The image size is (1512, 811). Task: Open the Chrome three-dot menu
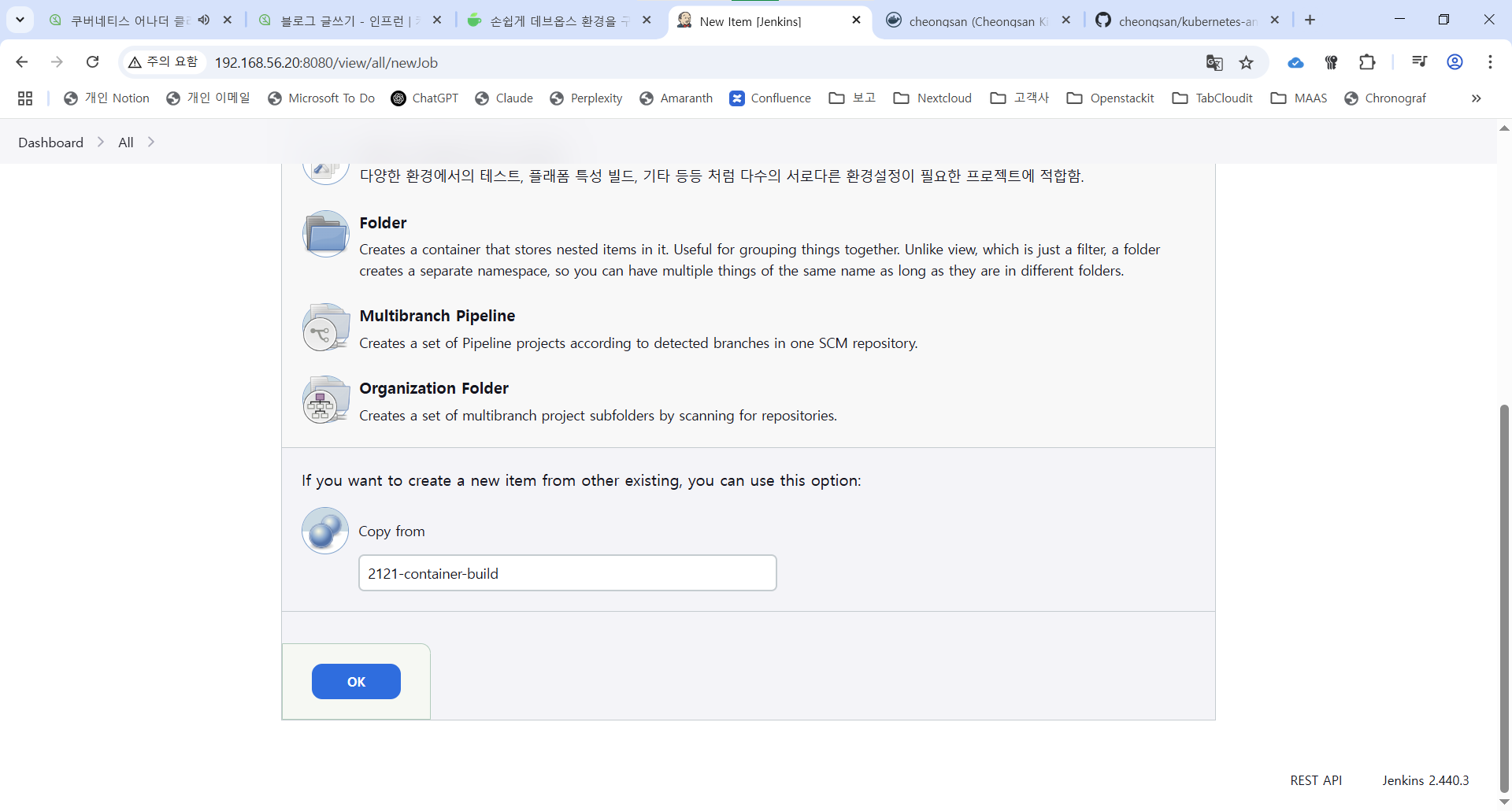tap(1490, 62)
